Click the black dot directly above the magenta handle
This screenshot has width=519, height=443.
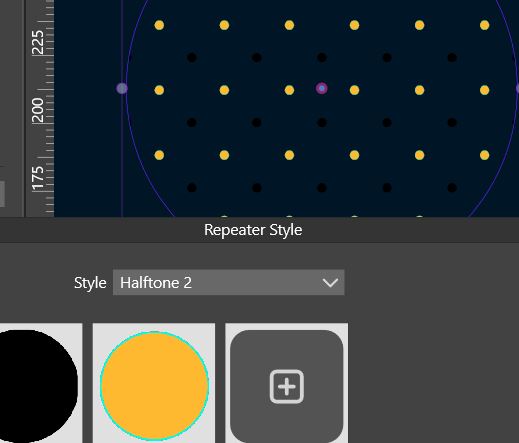point(322,57)
